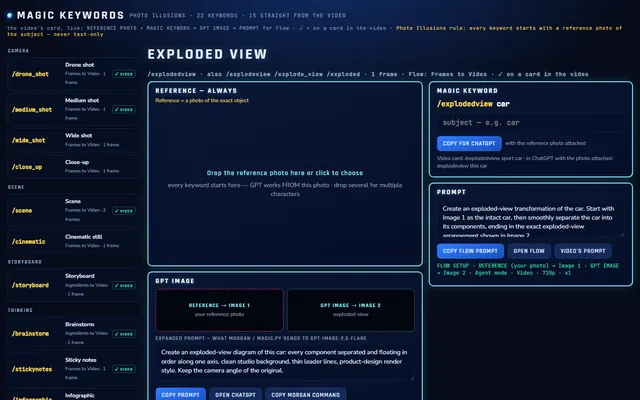This screenshot has width=640, height=400.
Task: Click the 'PROMPT' panel label
Action: tap(451, 192)
